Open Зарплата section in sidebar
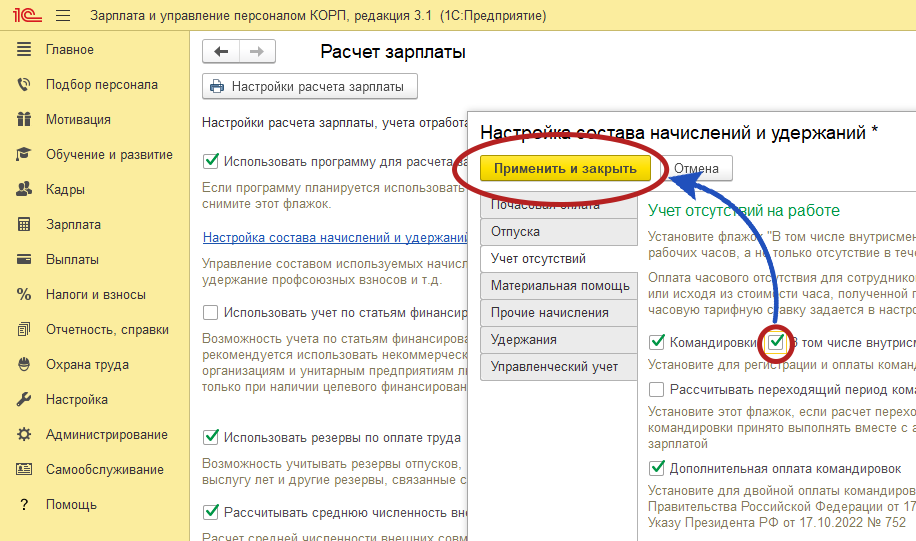916x541 pixels. point(73,225)
